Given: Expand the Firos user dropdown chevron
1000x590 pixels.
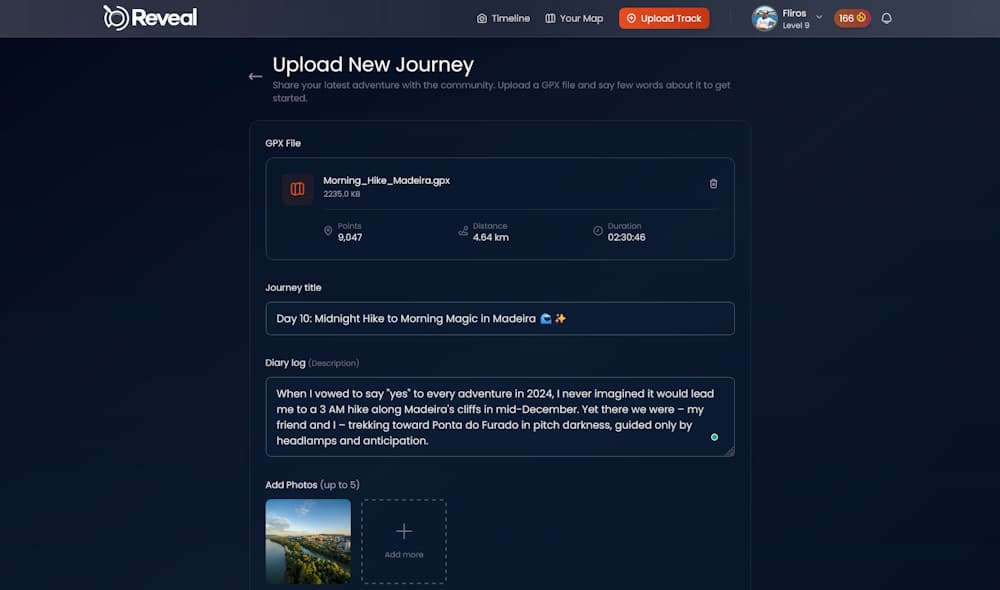Looking at the screenshot, I should point(819,17).
